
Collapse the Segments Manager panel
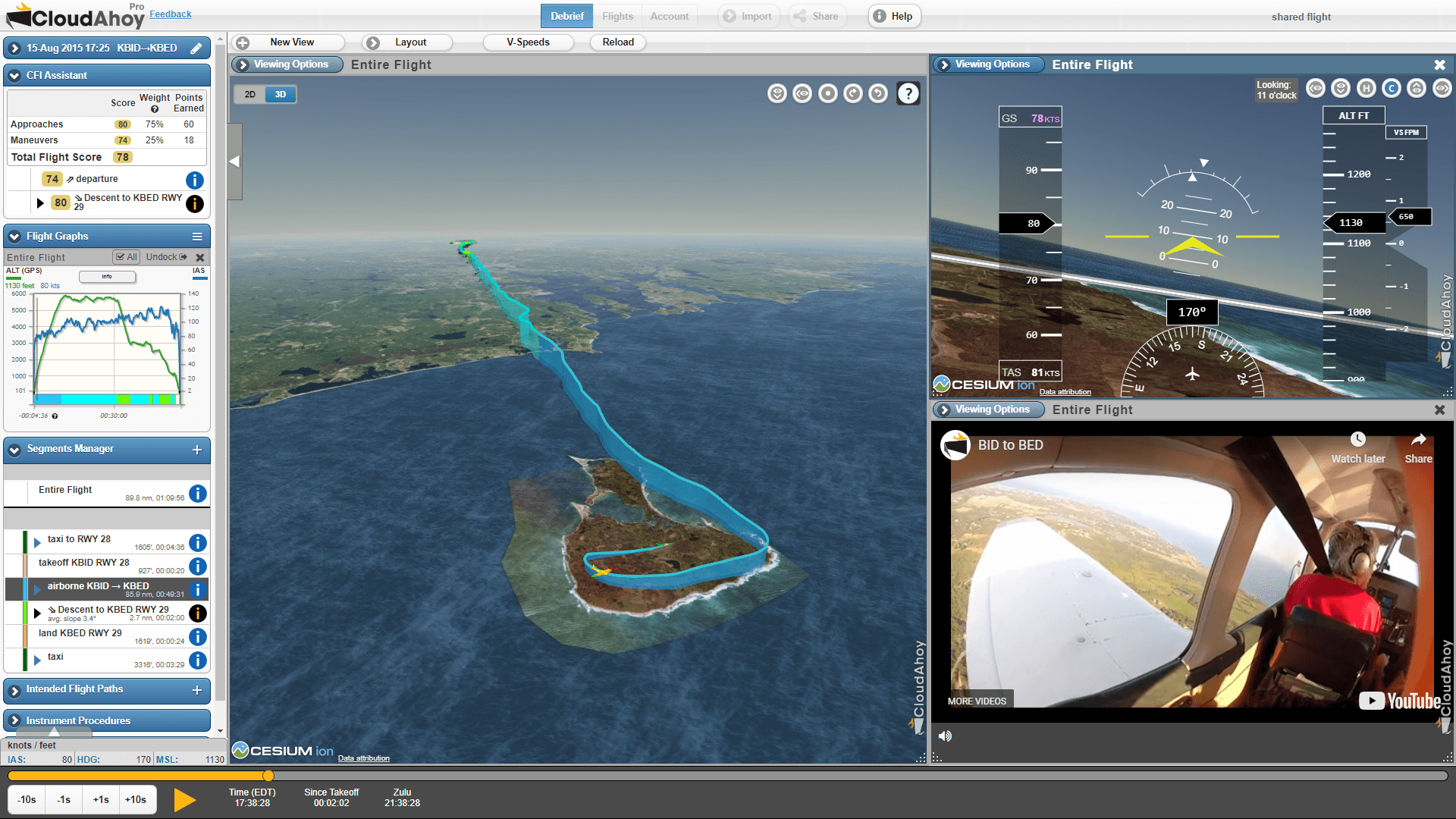14,449
